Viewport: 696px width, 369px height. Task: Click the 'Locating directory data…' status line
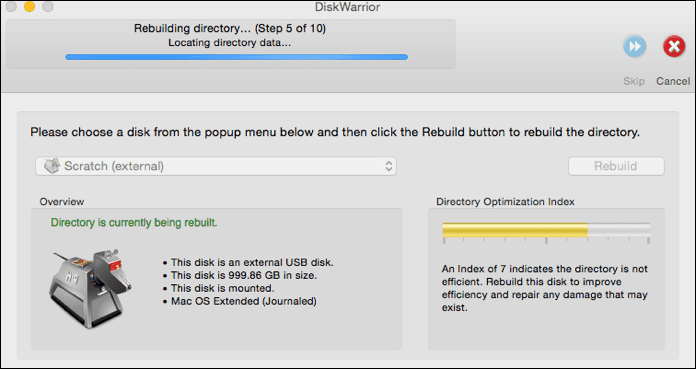(x=230, y=43)
